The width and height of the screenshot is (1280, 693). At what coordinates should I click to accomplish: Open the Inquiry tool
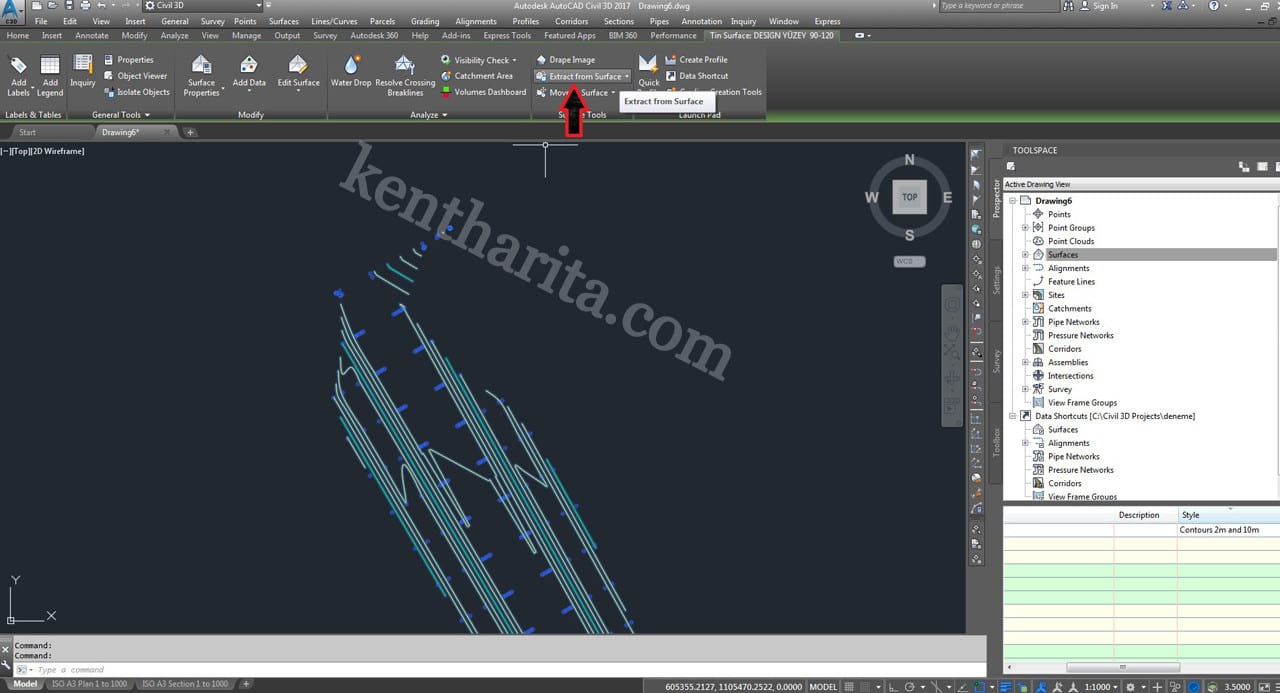coord(83,70)
